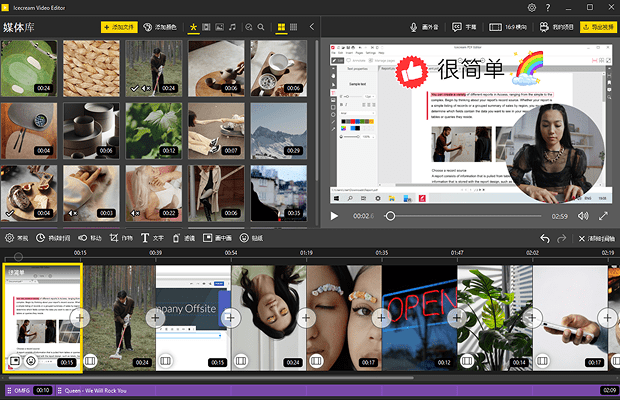Select the snowy mountain thumbnail 00:29
This screenshot has width=620, height=401.
279,131
